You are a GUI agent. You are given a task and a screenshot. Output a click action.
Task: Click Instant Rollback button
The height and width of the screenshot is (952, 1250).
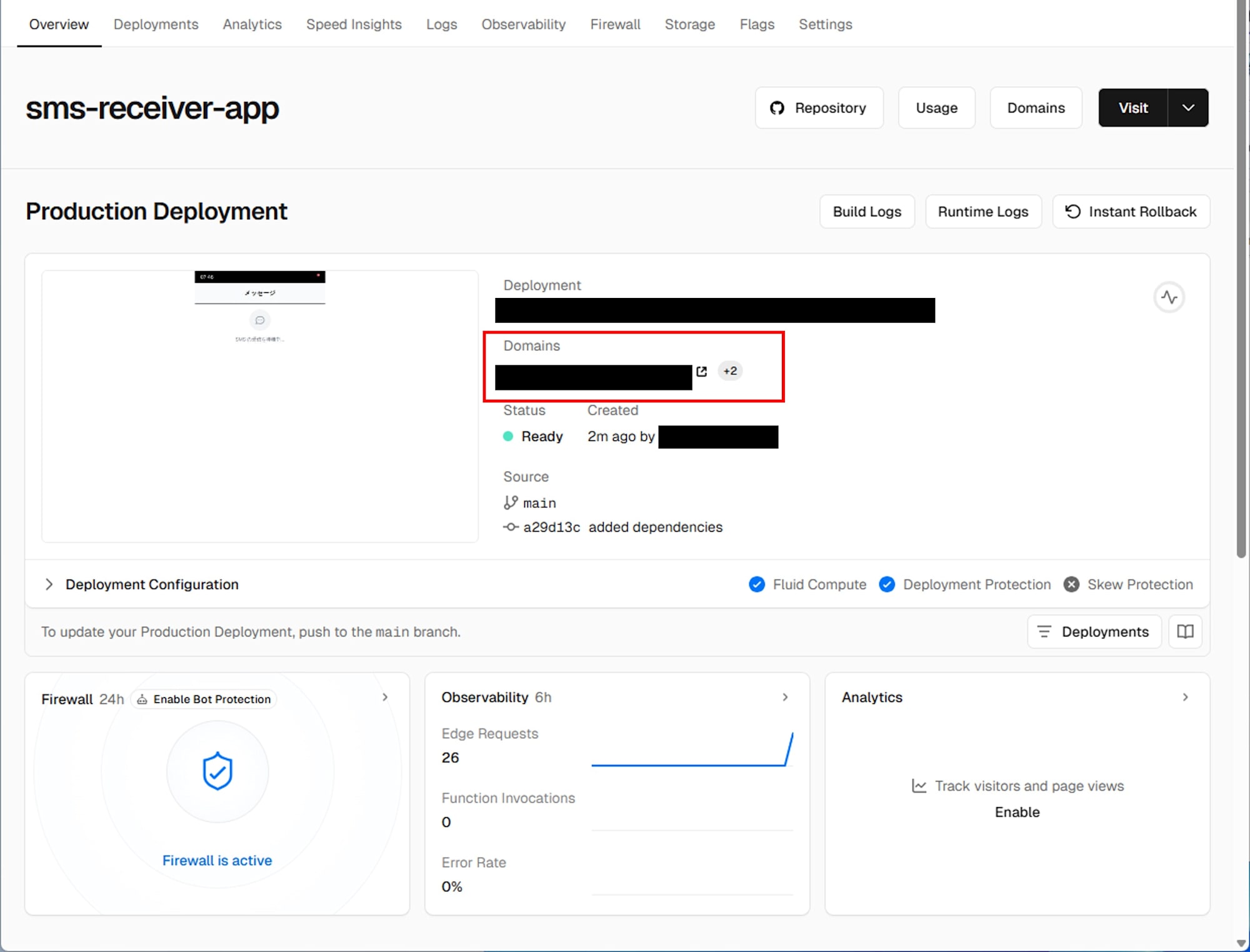1131,212
